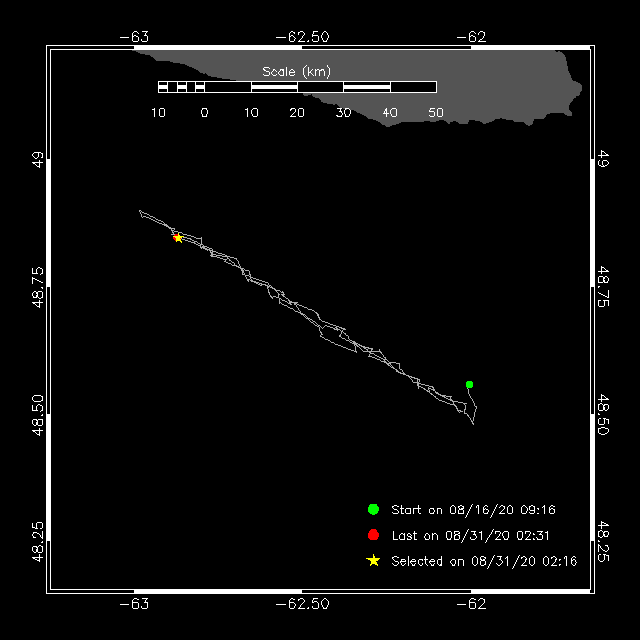This screenshot has width=640, height=640.
Task: Click the '-62' longitude label on the top axis
Action: coord(471,37)
